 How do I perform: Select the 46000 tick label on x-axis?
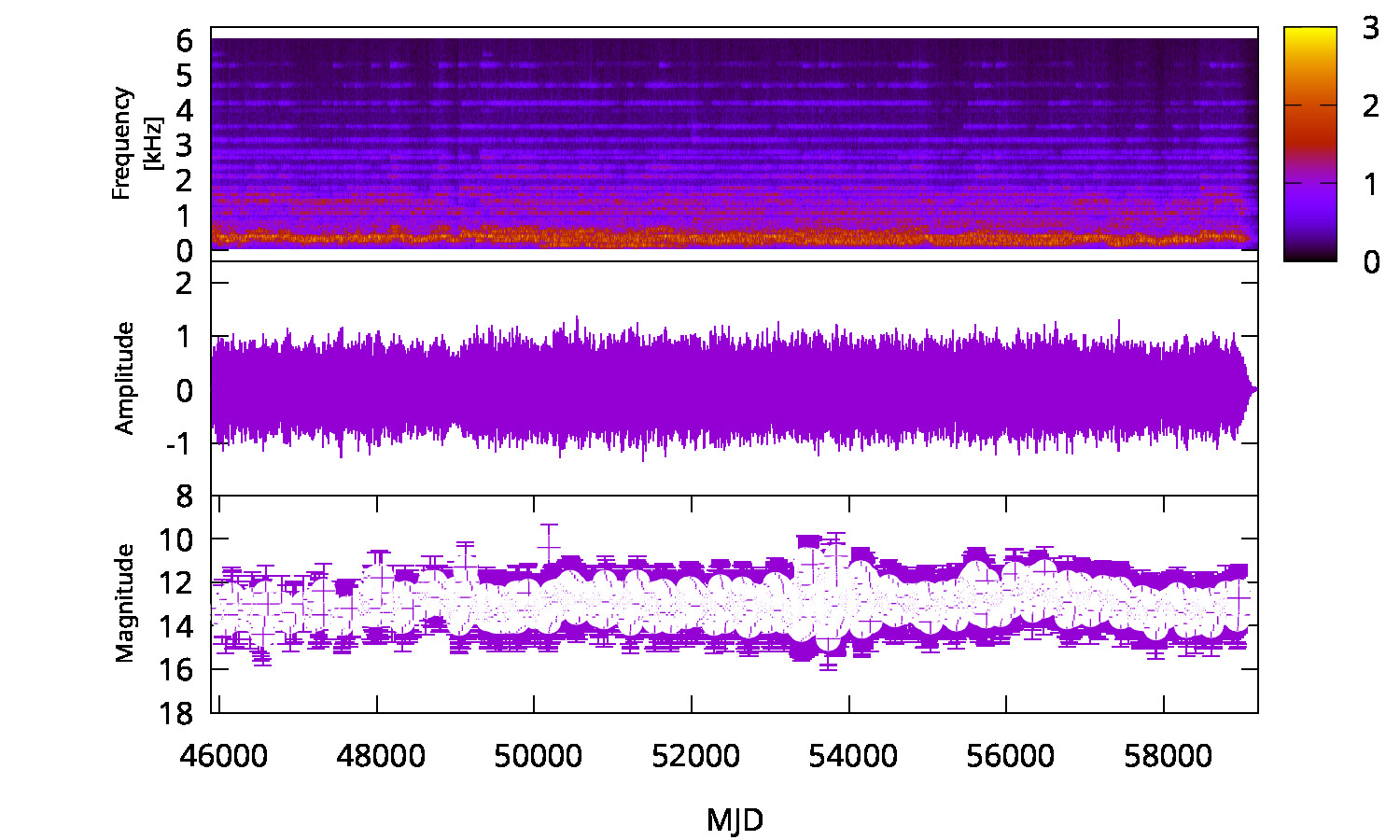click(222, 755)
